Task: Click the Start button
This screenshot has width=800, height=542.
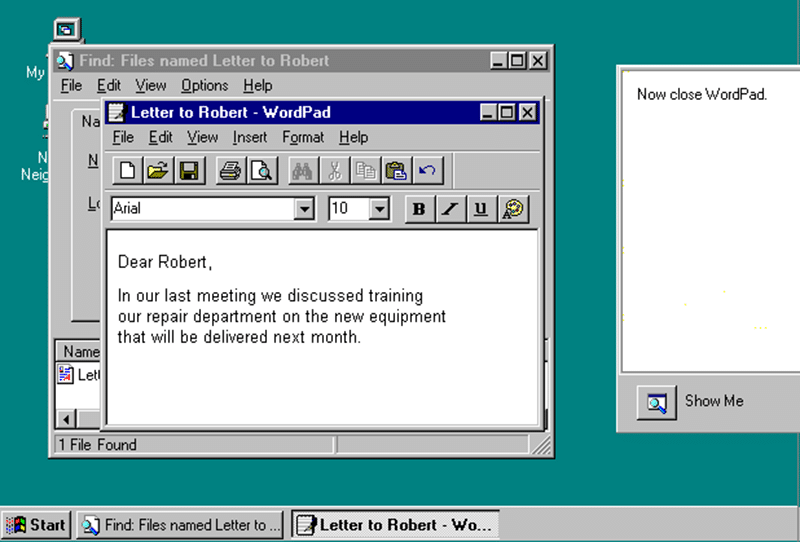Action: click(36, 525)
